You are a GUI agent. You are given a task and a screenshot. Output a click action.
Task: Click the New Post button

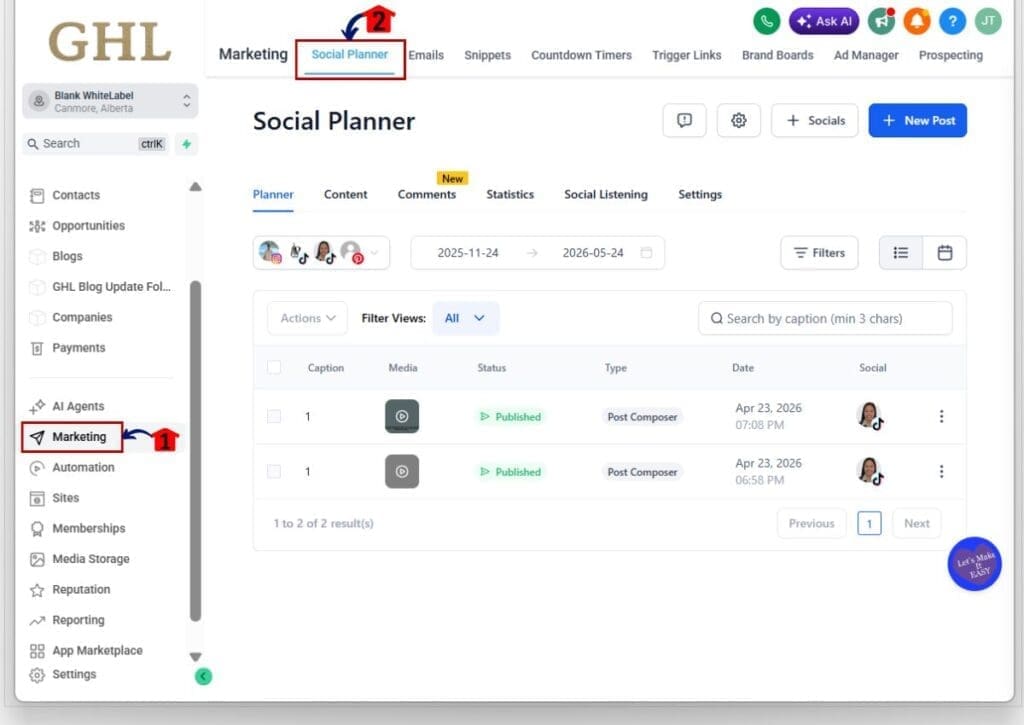point(917,120)
